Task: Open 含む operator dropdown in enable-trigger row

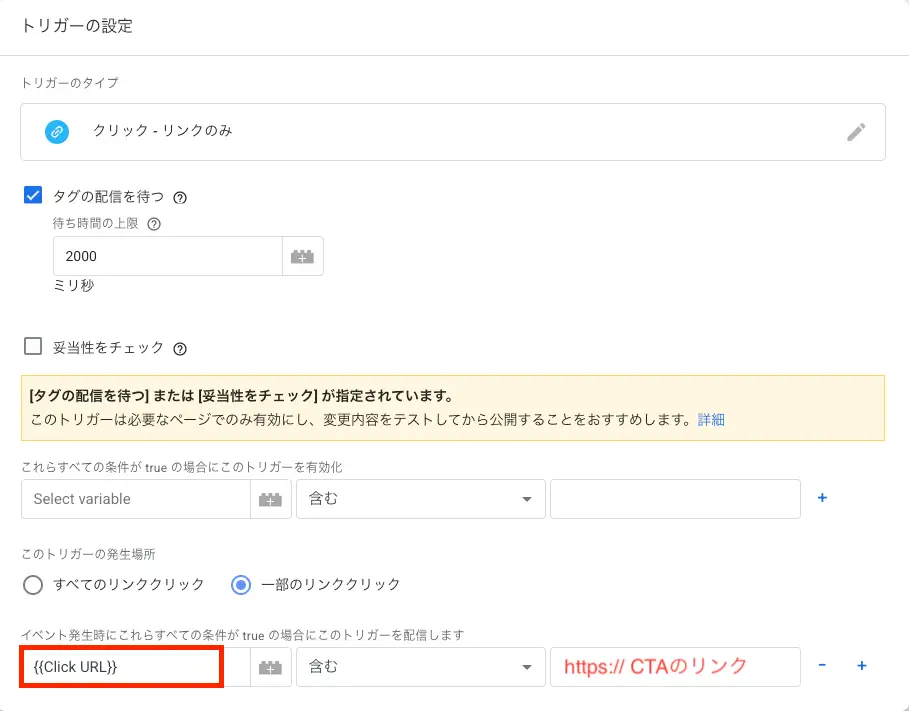Action: pyautogui.click(x=420, y=499)
